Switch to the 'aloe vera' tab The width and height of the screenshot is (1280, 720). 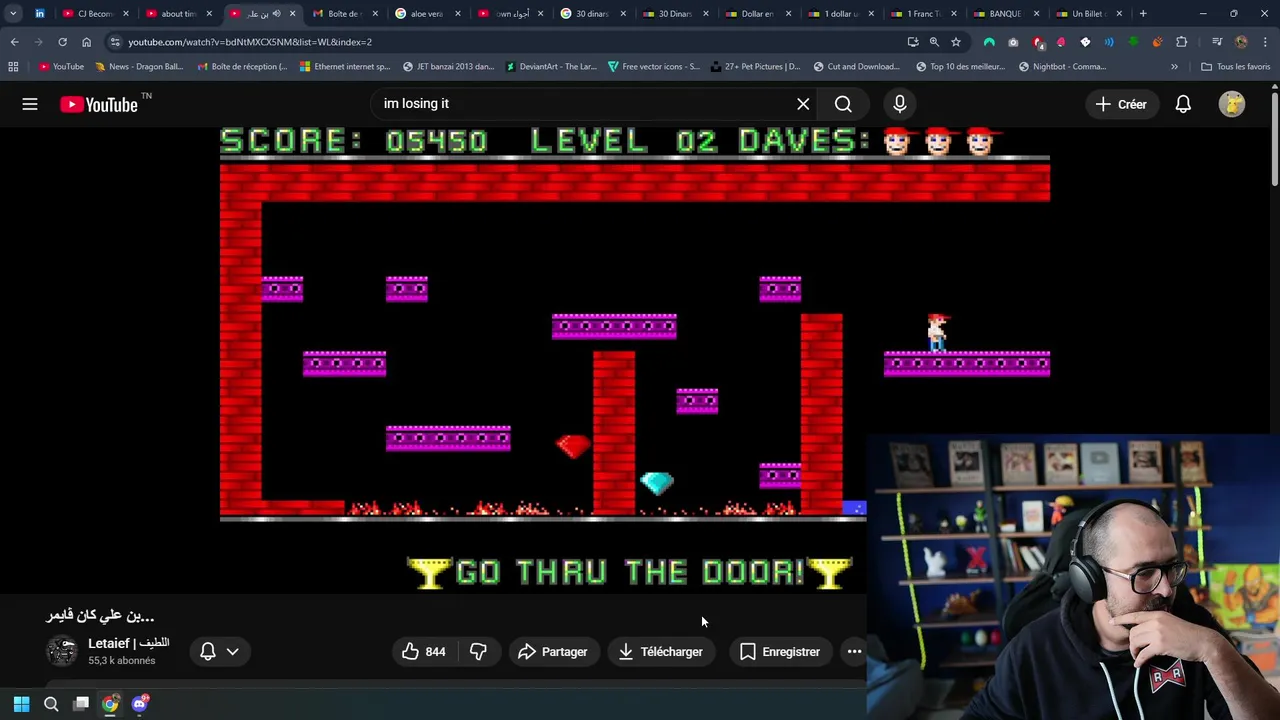[427, 14]
